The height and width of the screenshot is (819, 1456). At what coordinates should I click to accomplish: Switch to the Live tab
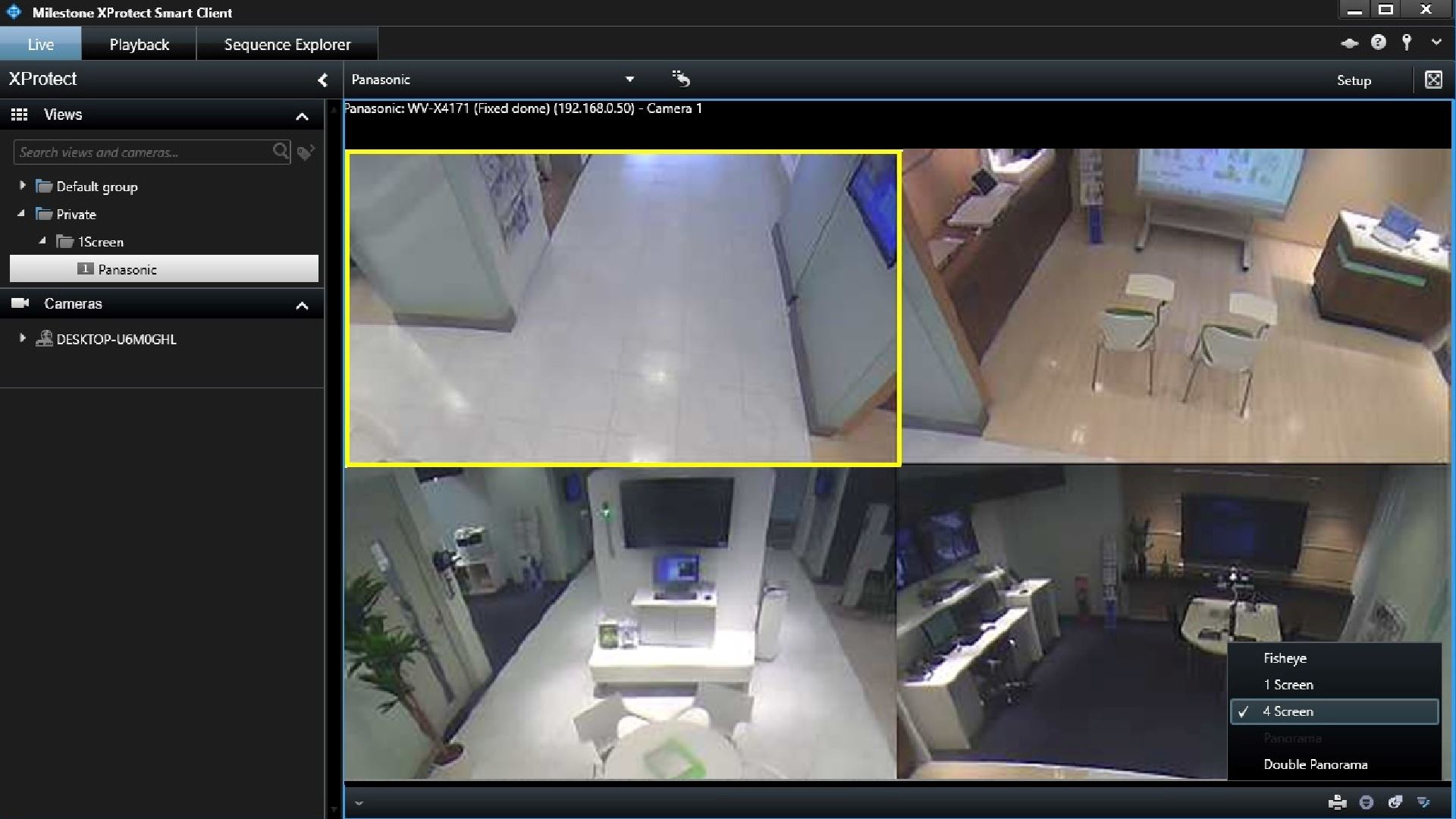pos(40,44)
